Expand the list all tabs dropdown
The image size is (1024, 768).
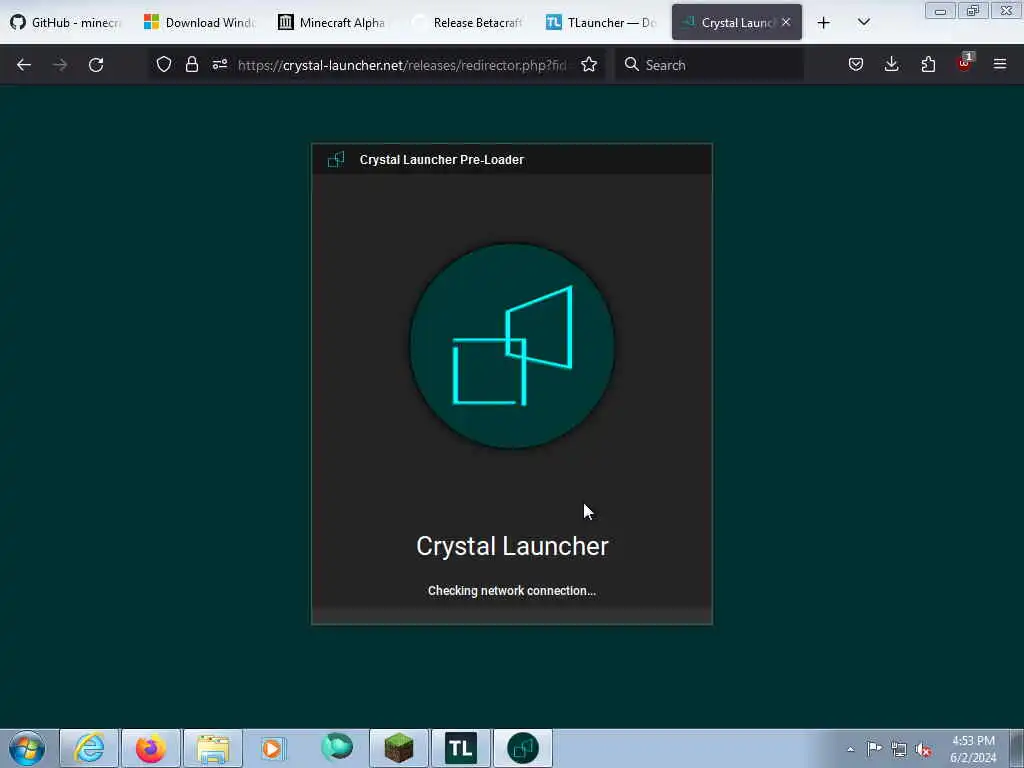[863, 23]
